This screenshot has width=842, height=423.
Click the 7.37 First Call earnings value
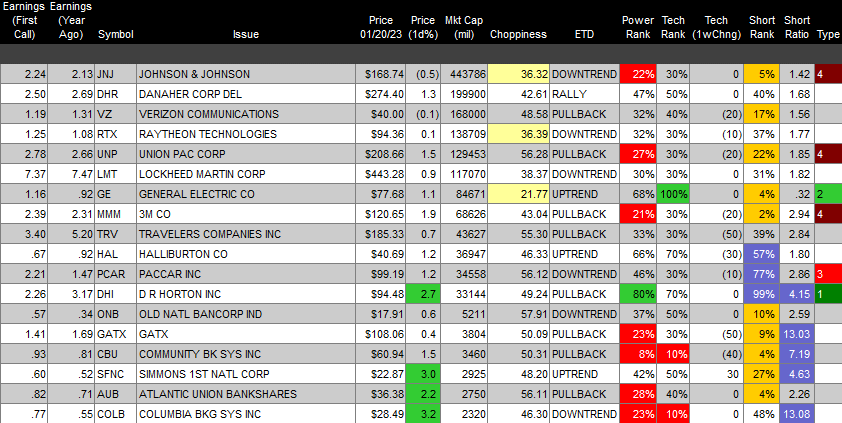point(24,174)
